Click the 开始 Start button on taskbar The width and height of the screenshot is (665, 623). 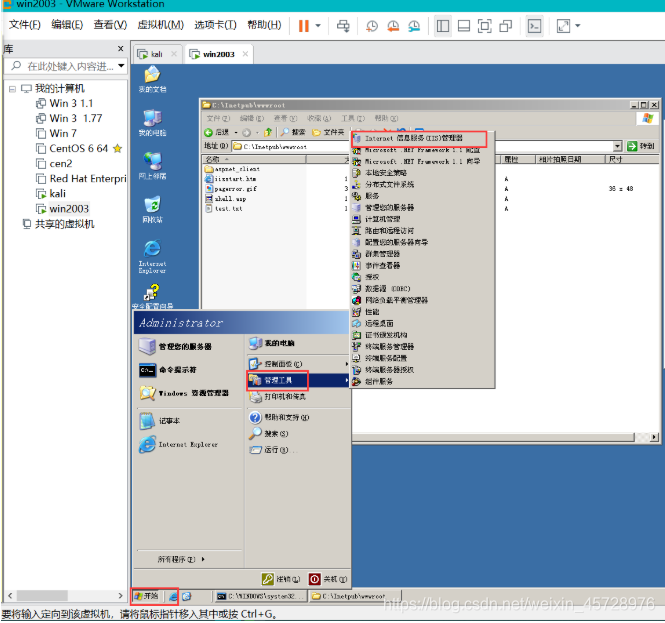146,597
